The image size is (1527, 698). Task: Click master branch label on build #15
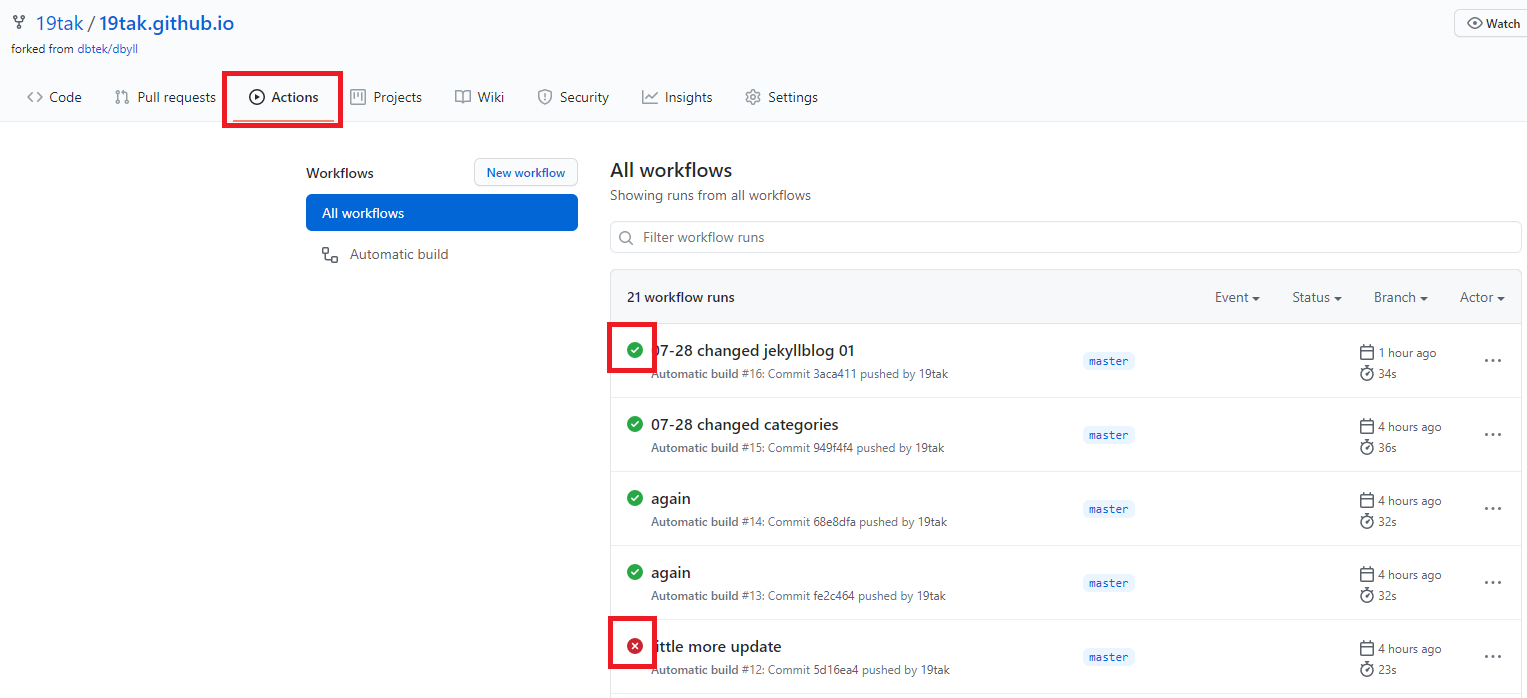1108,435
